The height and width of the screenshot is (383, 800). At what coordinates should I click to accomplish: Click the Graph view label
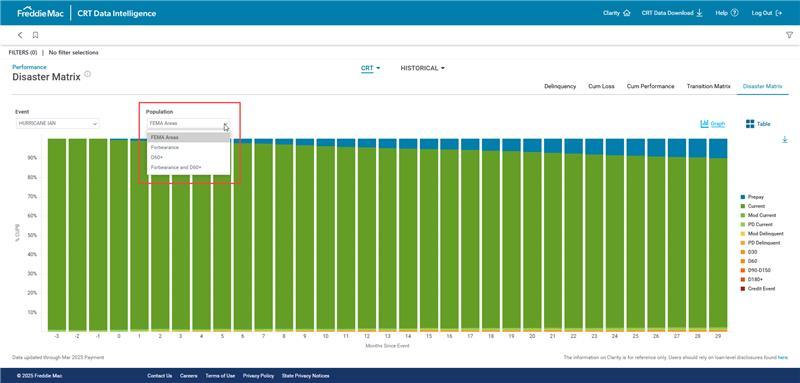718,124
